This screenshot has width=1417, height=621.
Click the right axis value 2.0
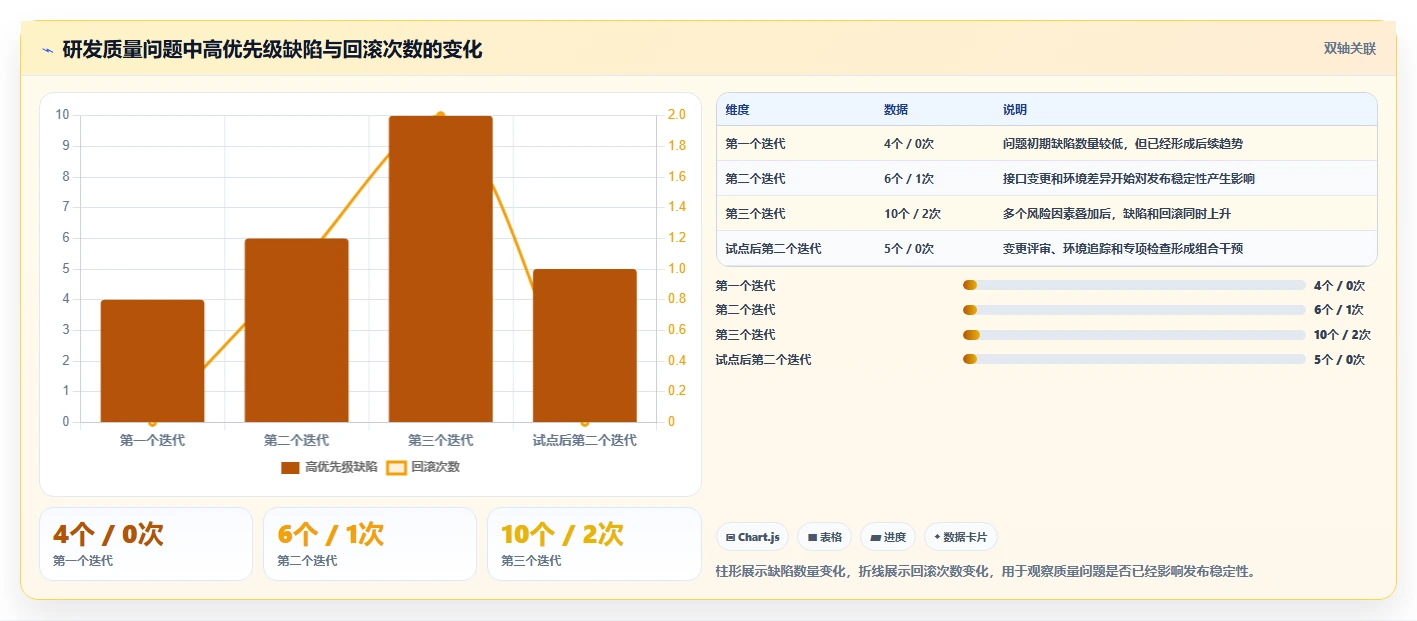676,115
